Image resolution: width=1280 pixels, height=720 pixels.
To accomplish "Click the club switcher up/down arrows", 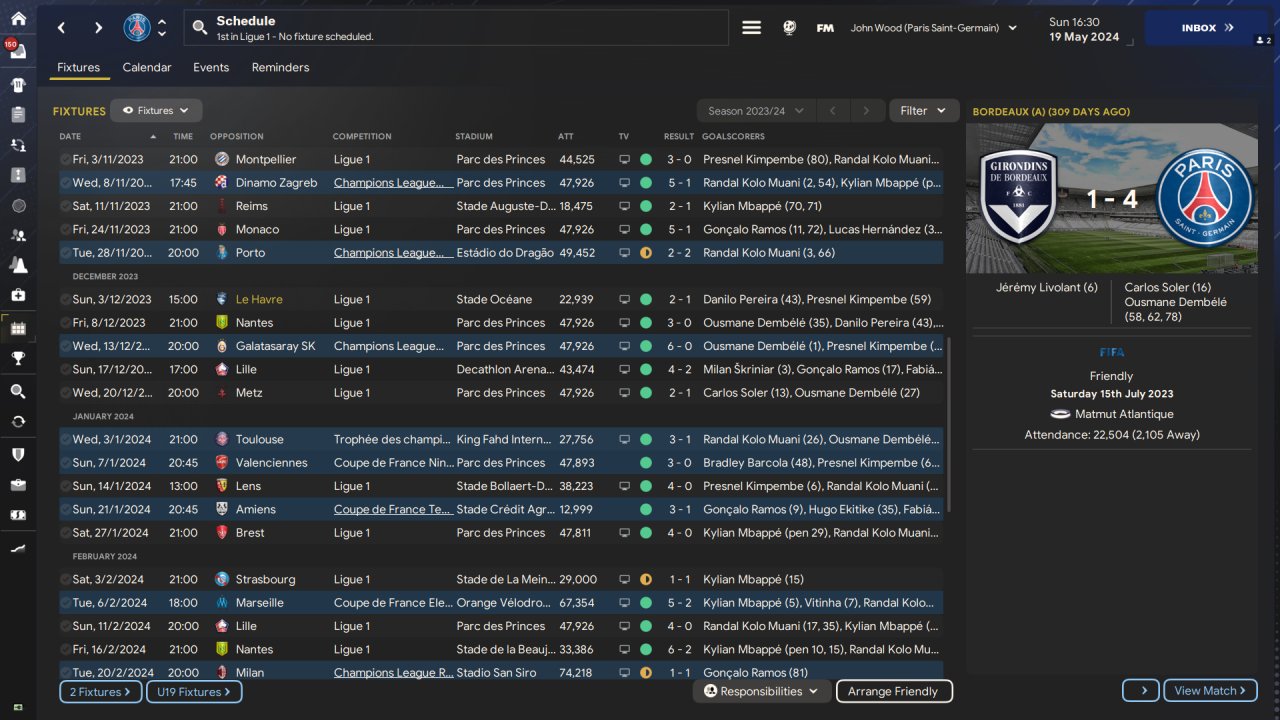I will coord(162,28).
